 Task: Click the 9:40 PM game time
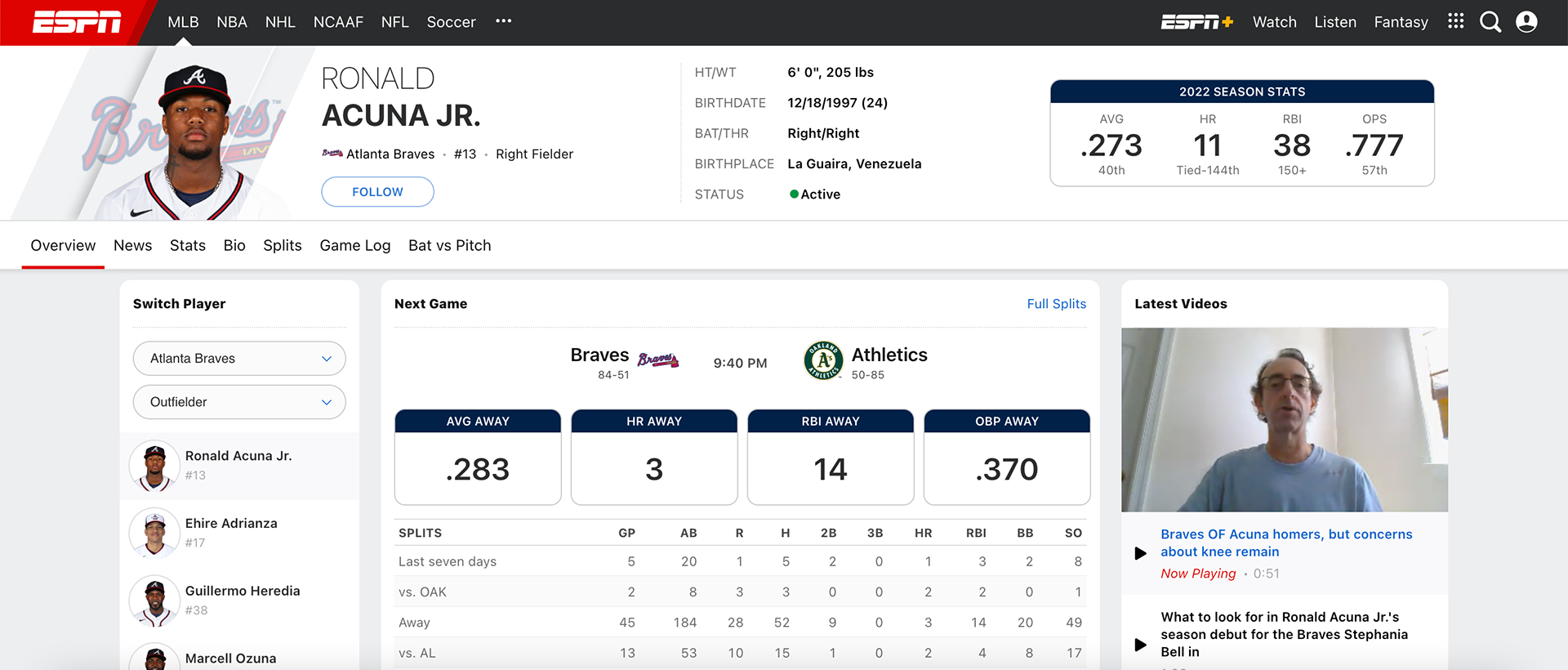[x=740, y=363]
